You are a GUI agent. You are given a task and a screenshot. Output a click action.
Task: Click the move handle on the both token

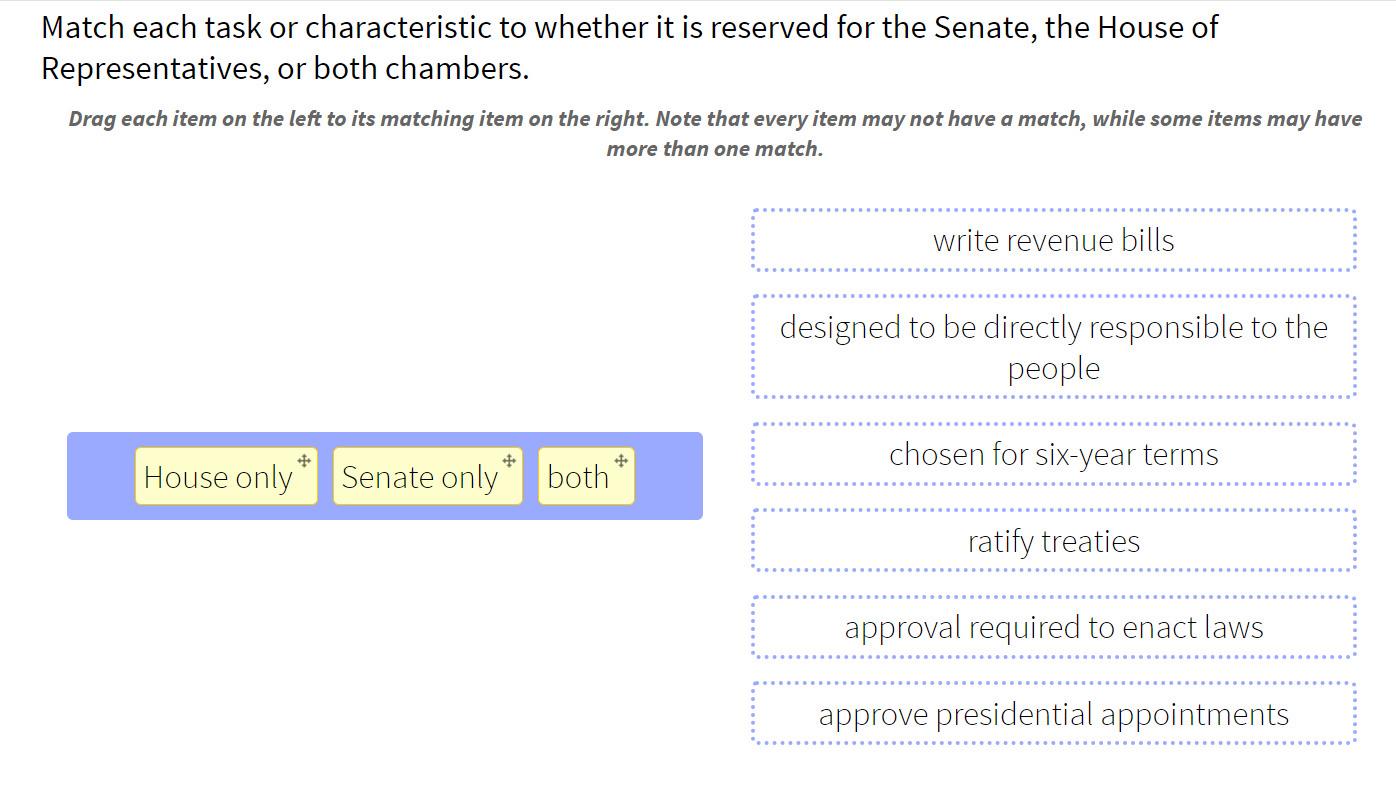pos(621,461)
